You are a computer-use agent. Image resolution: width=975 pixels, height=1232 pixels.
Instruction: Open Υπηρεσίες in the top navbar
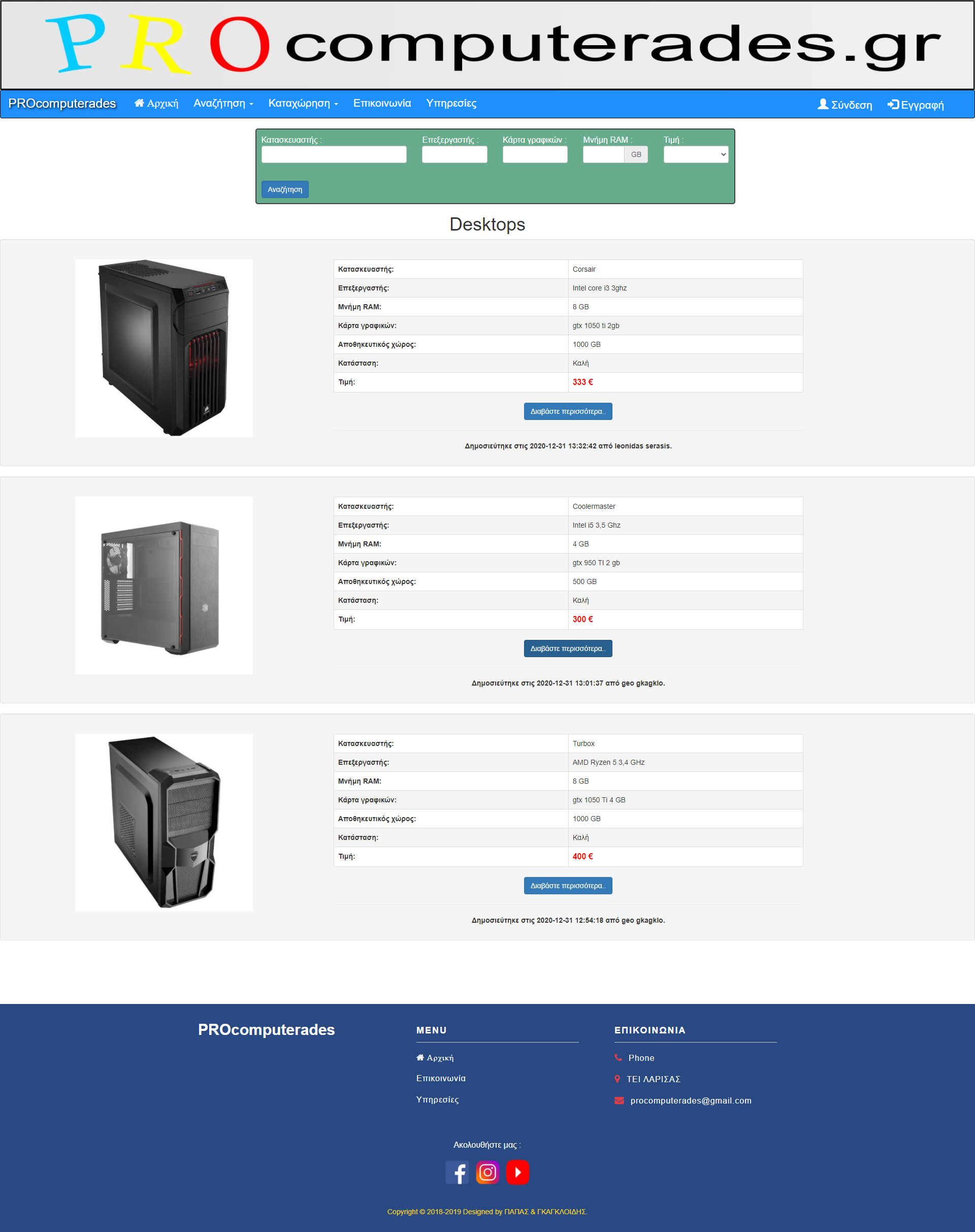click(x=451, y=103)
